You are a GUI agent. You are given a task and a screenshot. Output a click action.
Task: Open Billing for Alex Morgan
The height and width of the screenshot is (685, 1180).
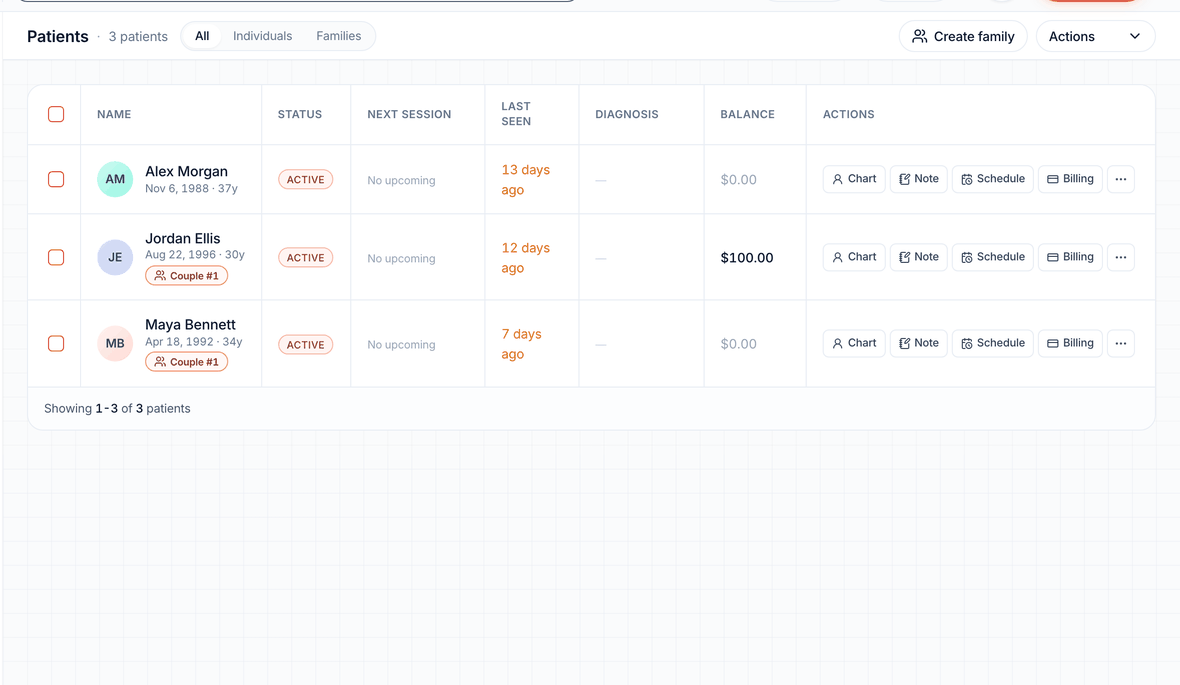(1070, 179)
